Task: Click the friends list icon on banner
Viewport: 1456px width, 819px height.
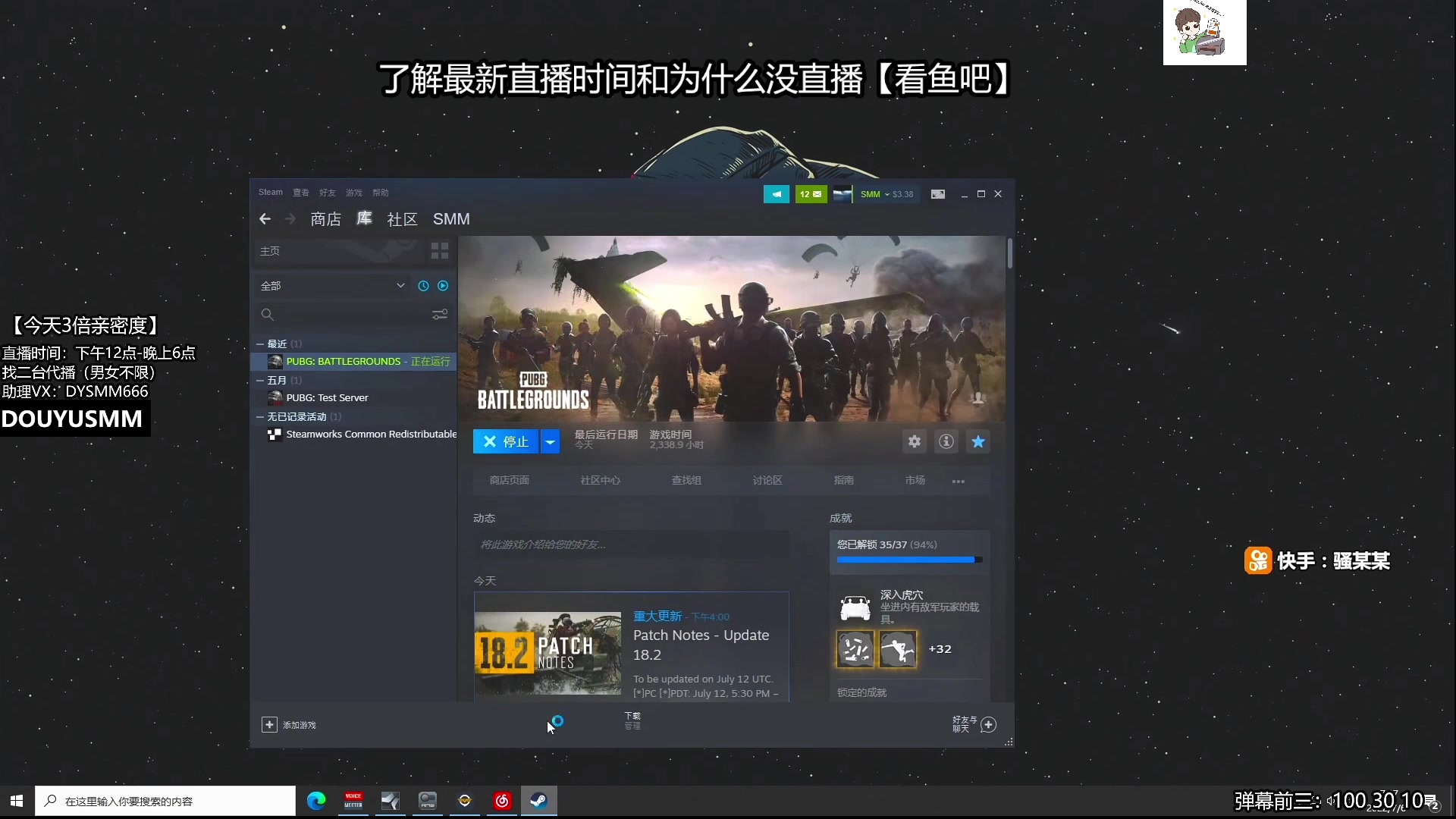Action: [x=978, y=398]
